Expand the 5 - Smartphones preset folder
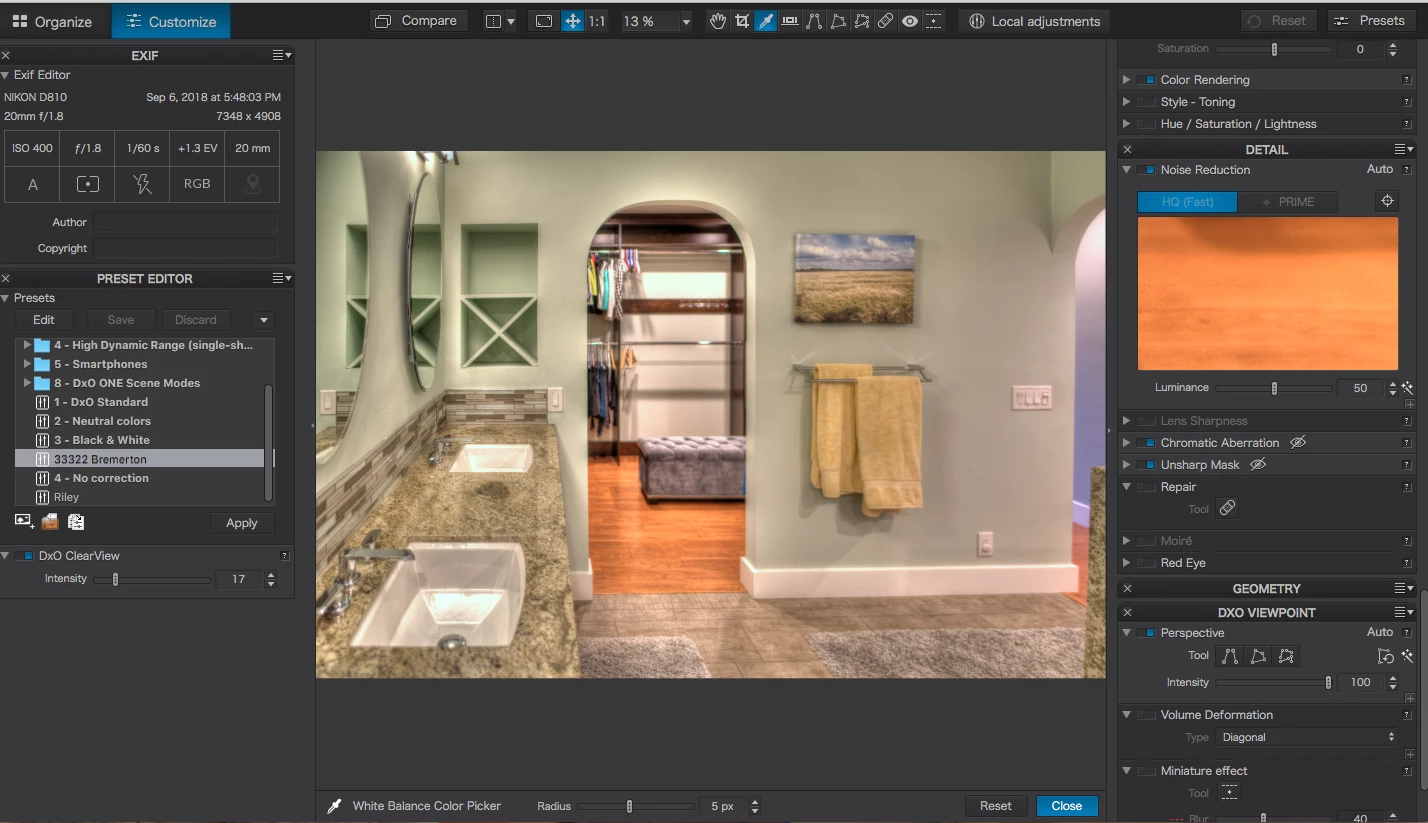The image size is (1428, 823). (27, 364)
